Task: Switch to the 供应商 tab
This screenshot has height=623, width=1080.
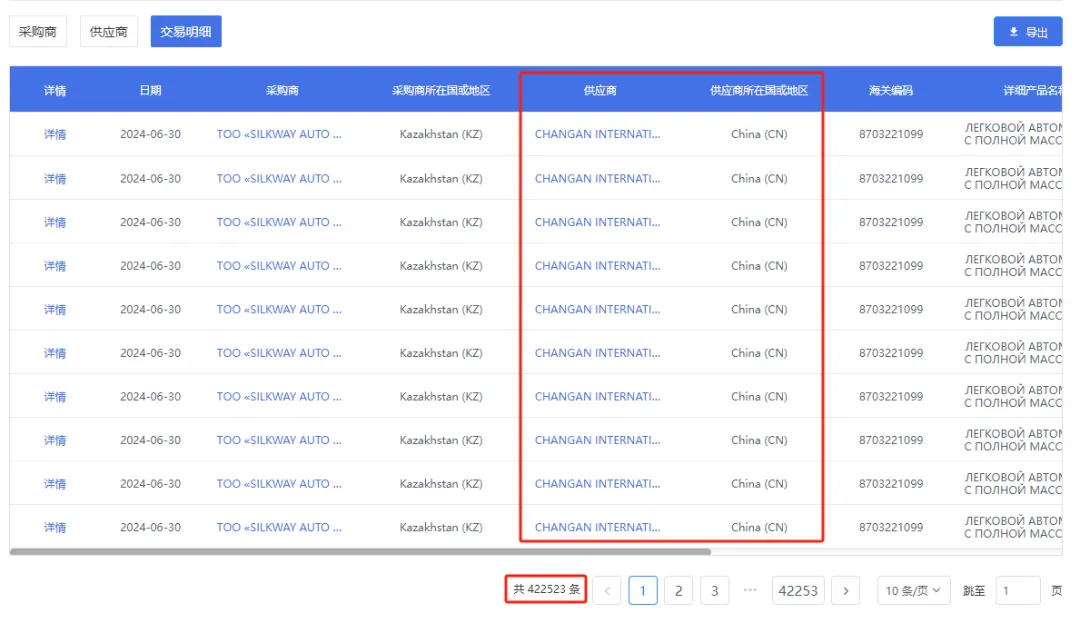Action: [x=108, y=32]
